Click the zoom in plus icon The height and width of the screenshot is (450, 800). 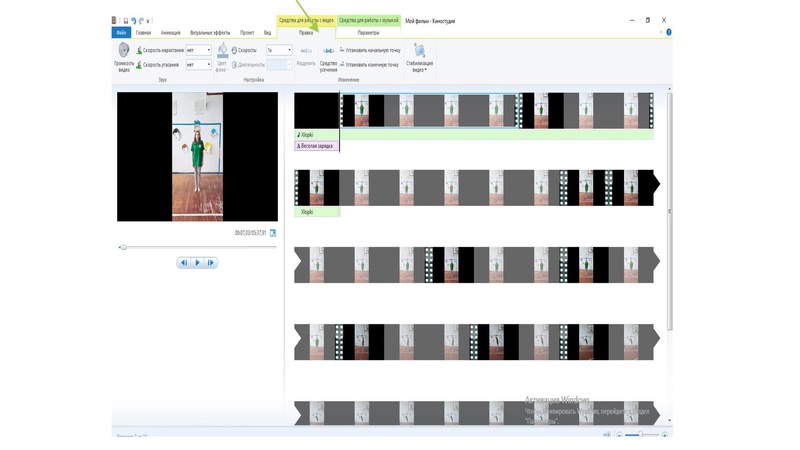[x=665, y=436]
